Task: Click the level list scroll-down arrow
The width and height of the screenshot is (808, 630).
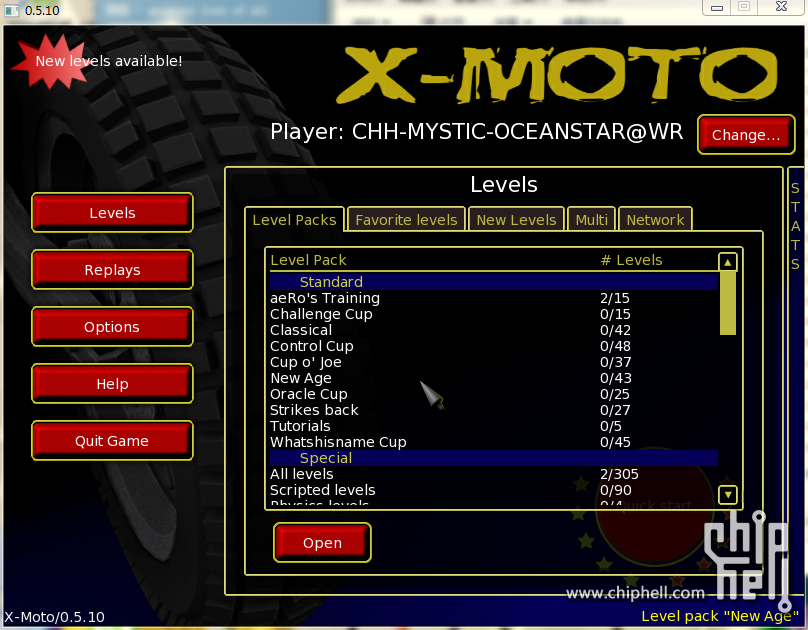Action: (x=728, y=495)
